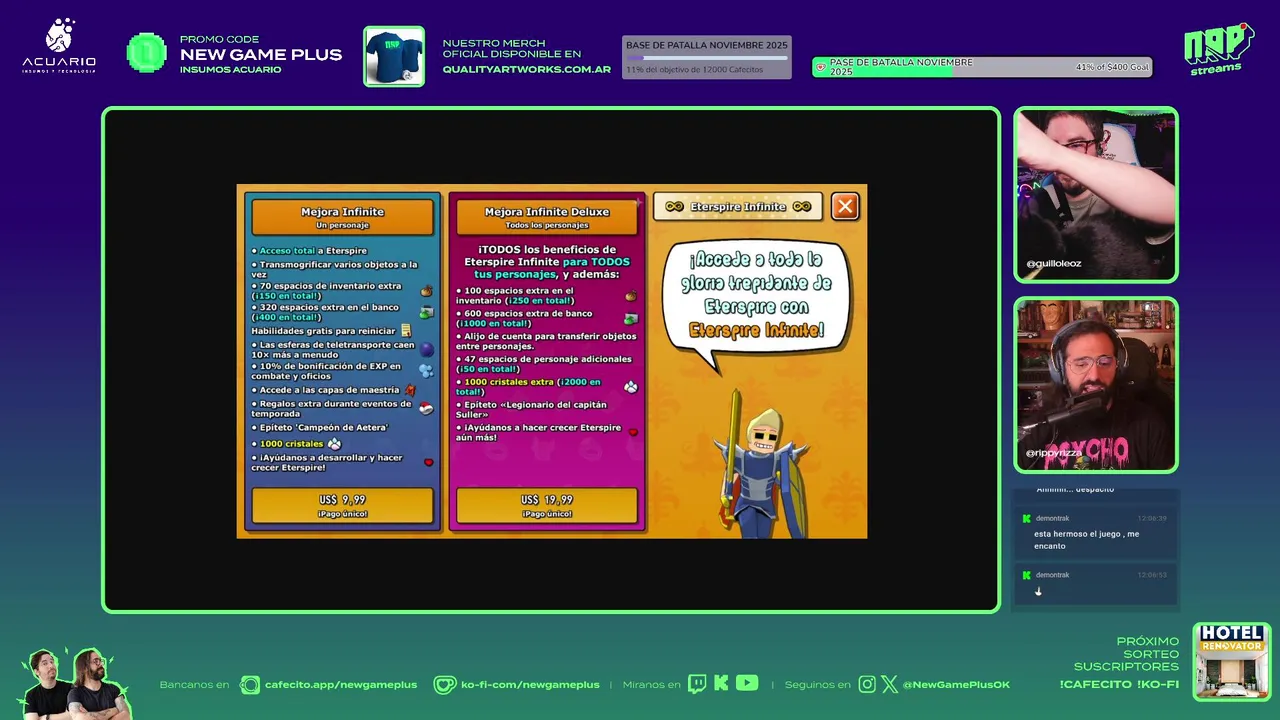Click the green coin icon beside PROMO CODE

point(147,53)
